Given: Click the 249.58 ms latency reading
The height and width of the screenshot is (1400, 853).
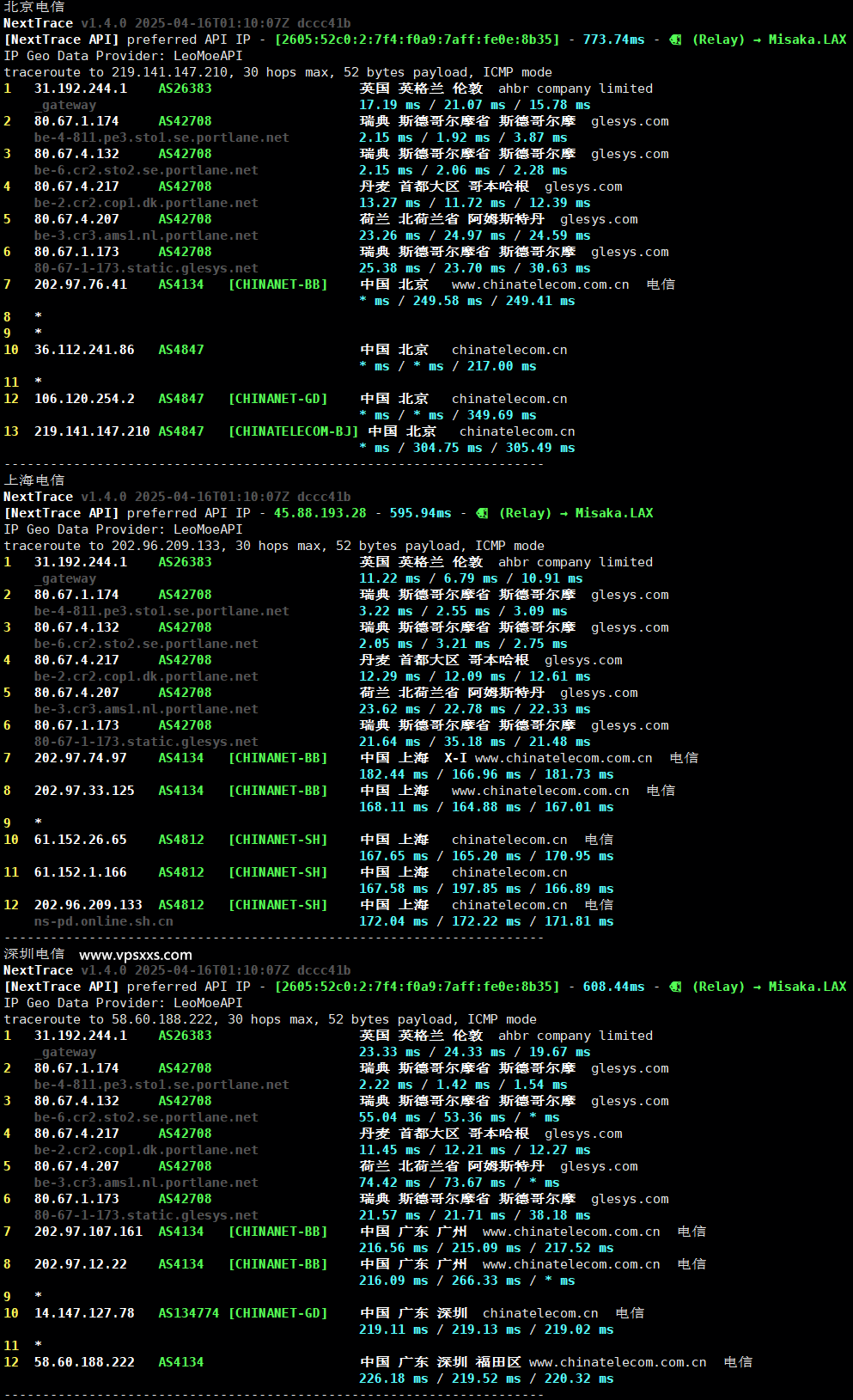Looking at the screenshot, I should (448, 301).
